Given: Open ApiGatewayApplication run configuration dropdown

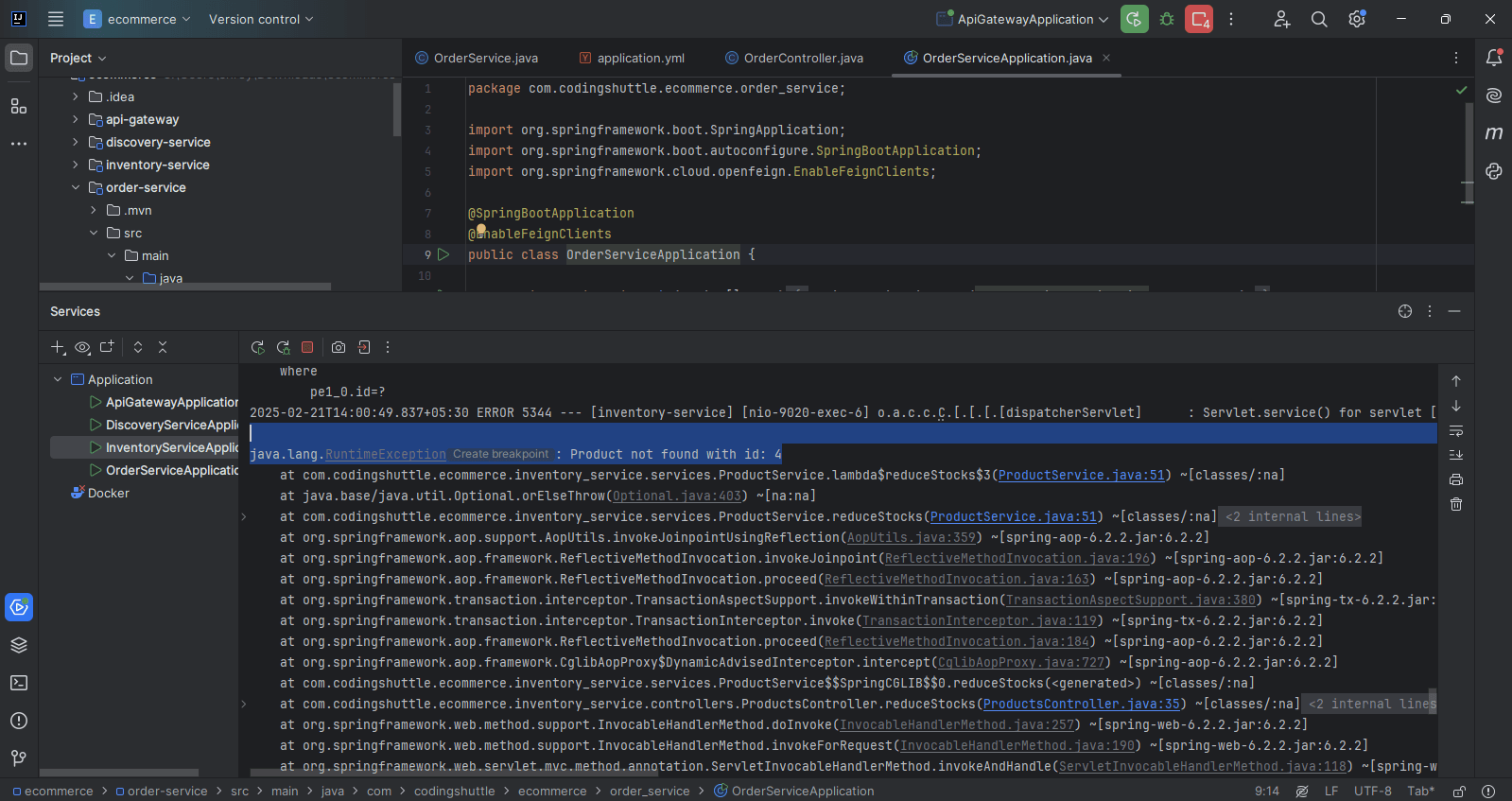Looking at the screenshot, I should [1021, 19].
